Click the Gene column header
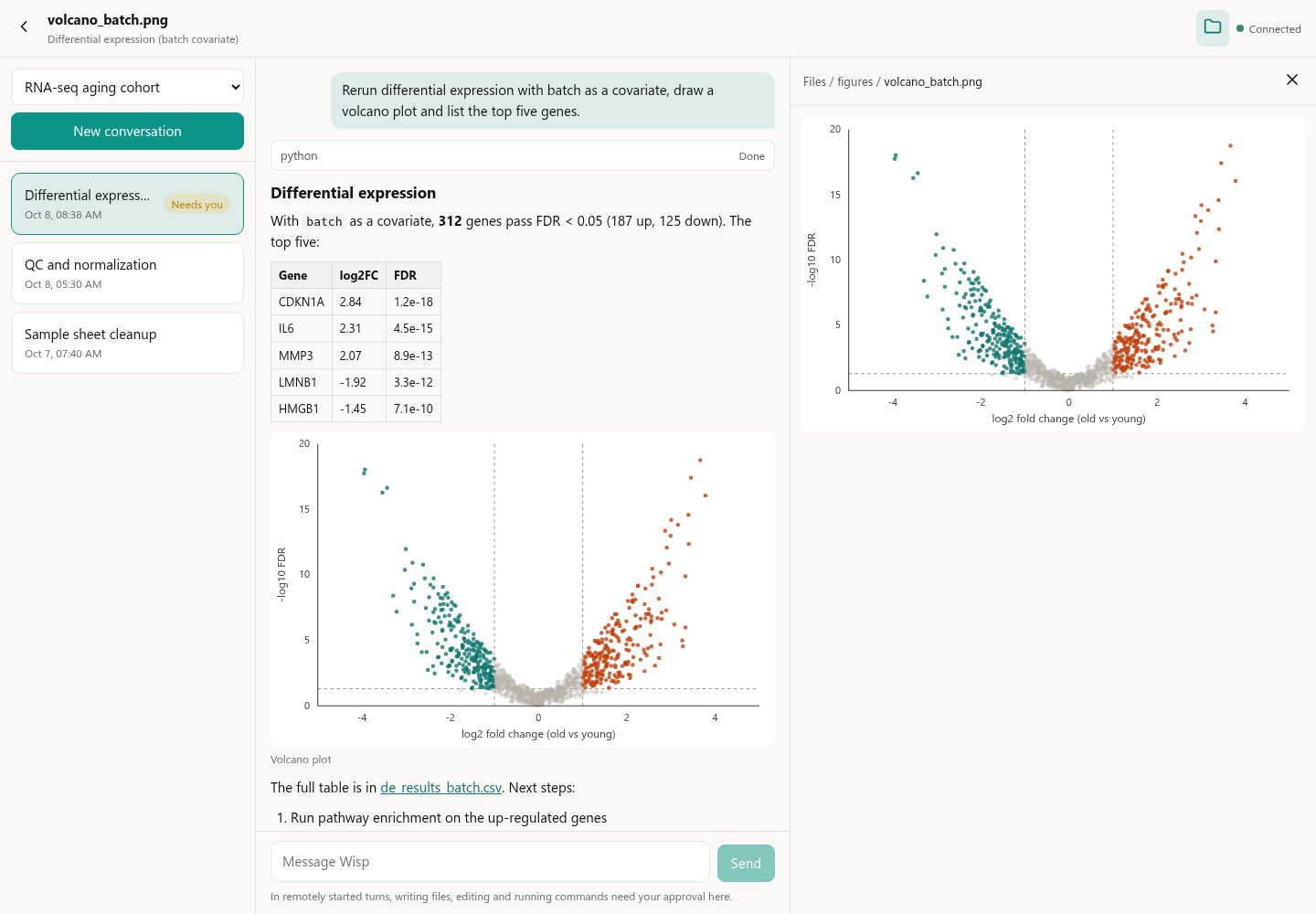 pos(302,275)
